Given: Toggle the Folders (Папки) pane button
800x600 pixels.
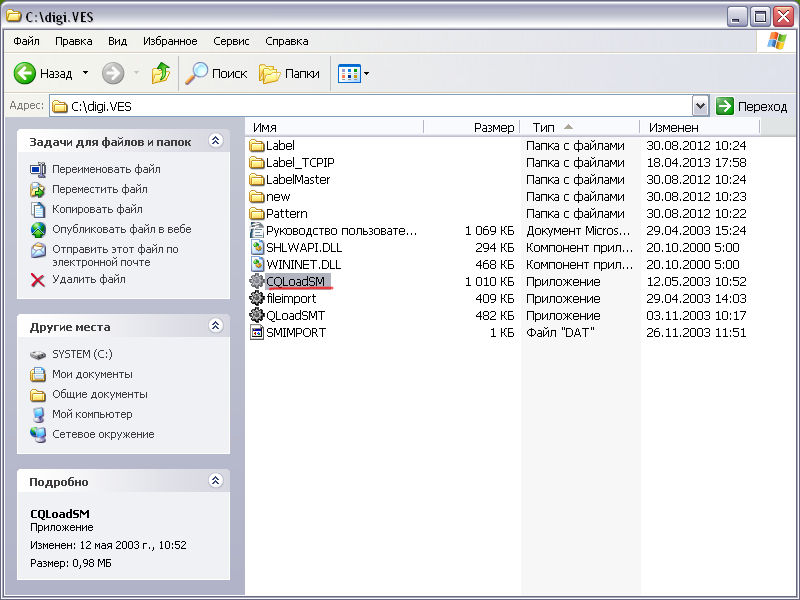Looking at the screenshot, I should (290, 73).
